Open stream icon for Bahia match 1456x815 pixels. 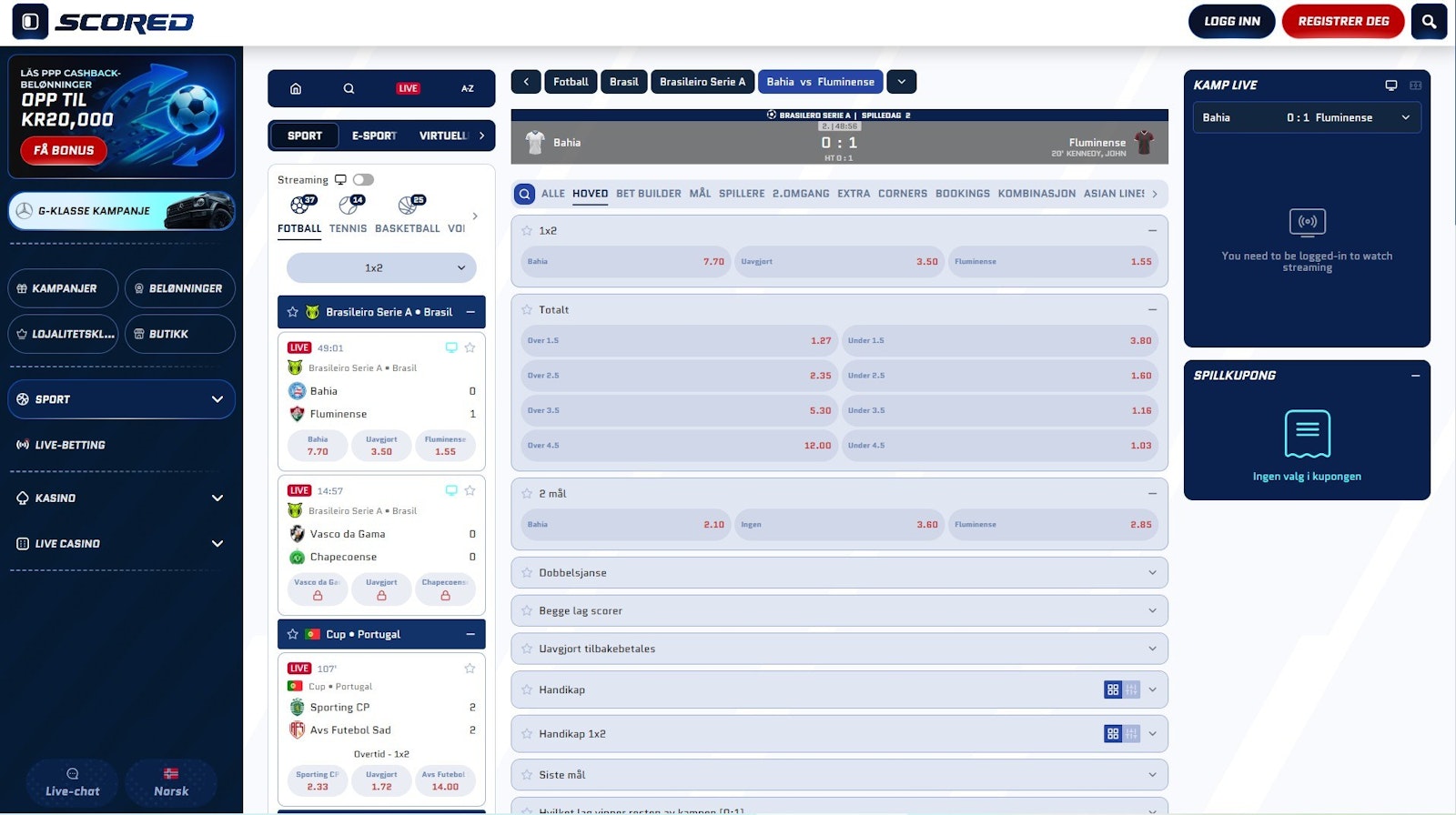(x=450, y=347)
